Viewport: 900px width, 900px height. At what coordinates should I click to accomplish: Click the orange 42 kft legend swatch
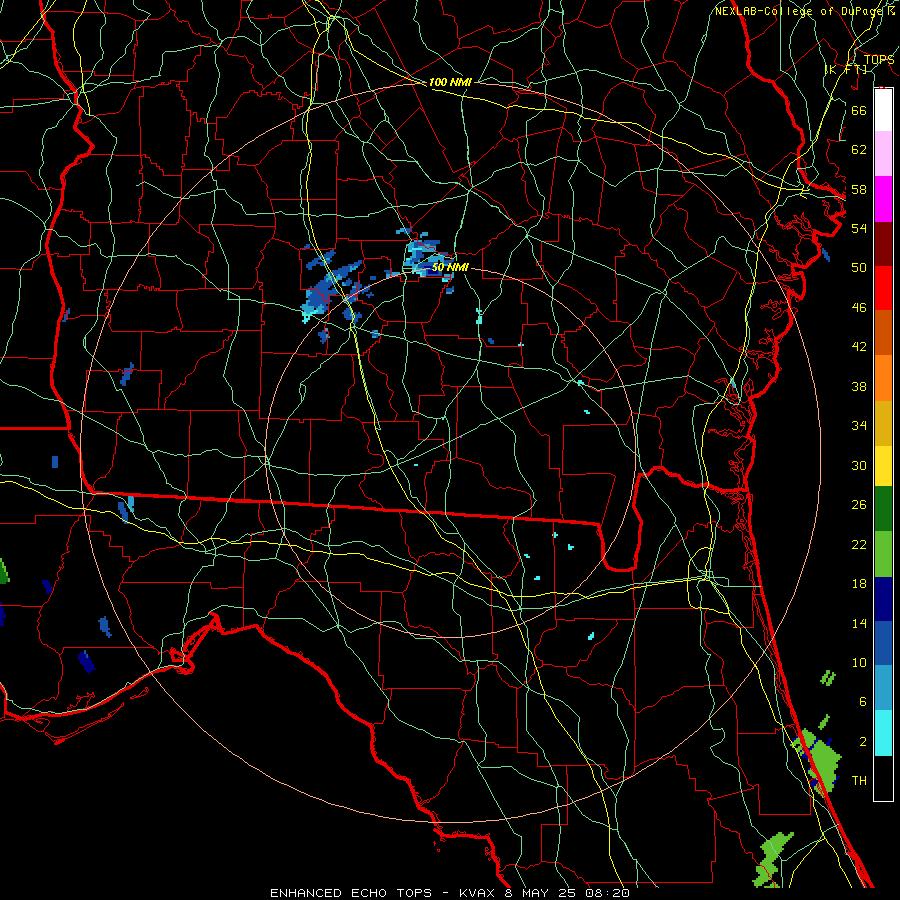point(883,378)
